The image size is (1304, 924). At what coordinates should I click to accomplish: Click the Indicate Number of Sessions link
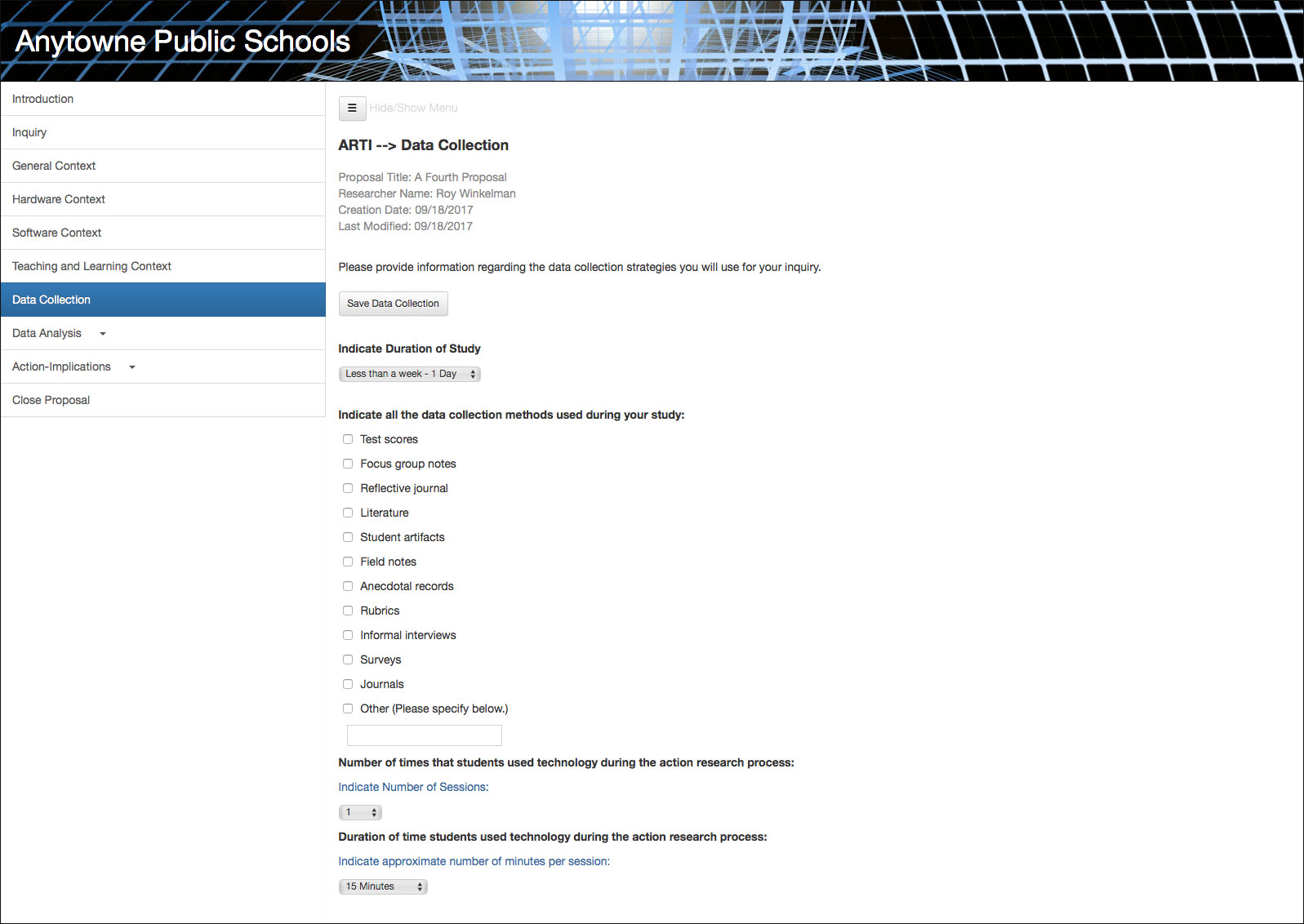413,787
